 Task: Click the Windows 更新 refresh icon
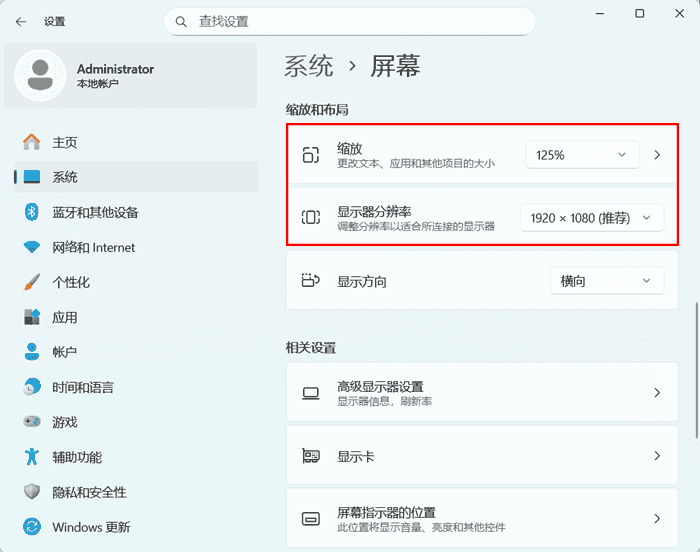click(32, 527)
